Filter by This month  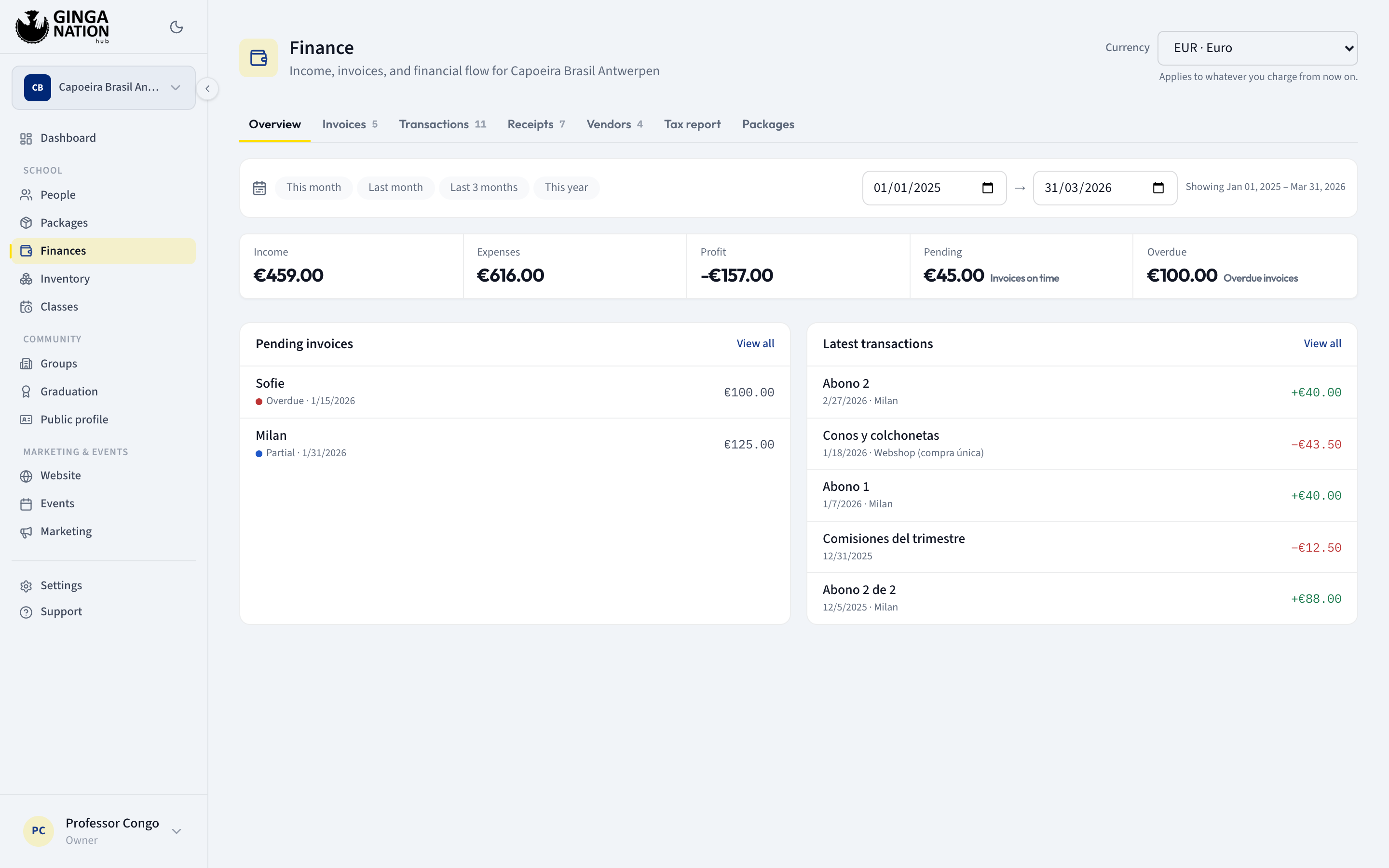[x=313, y=188]
